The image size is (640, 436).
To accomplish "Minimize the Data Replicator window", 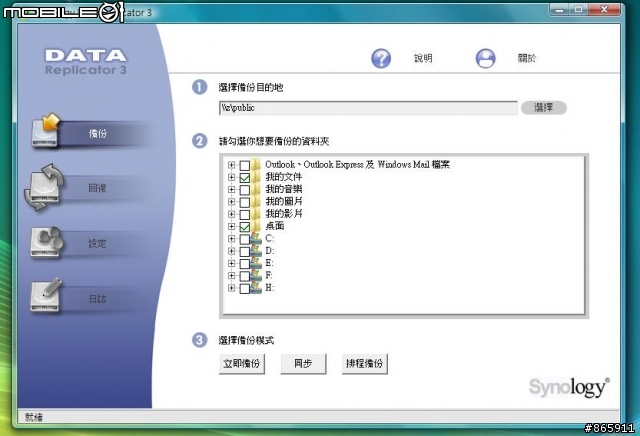I will click(x=559, y=10).
